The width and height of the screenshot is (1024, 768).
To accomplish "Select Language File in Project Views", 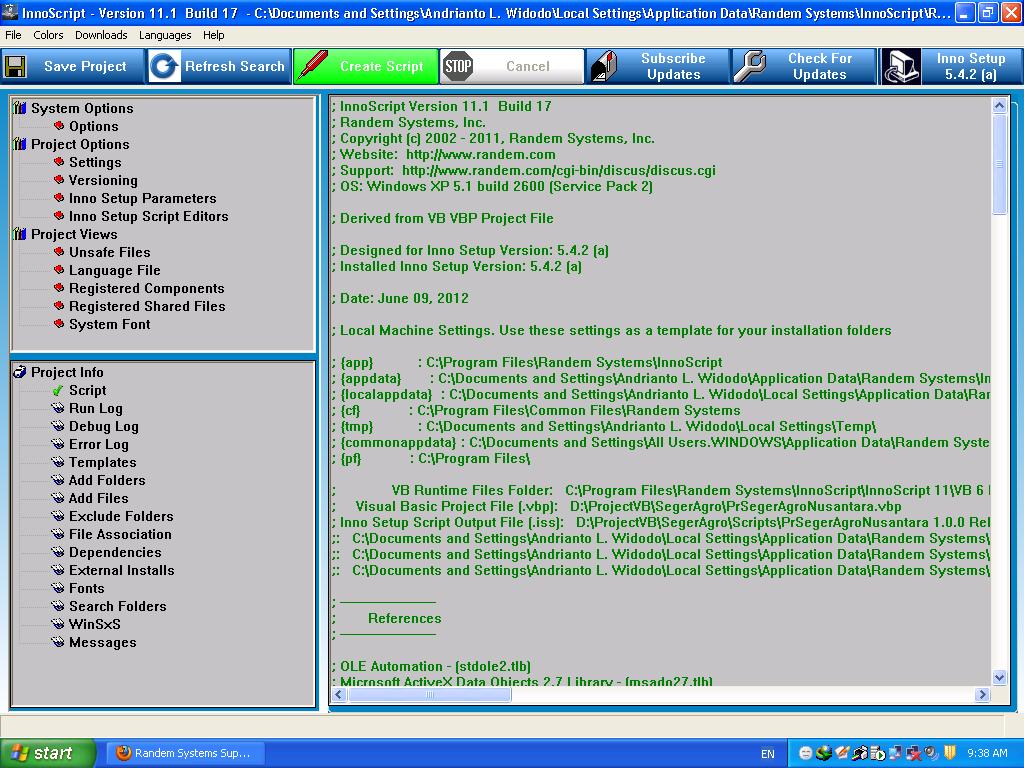I will point(115,270).
